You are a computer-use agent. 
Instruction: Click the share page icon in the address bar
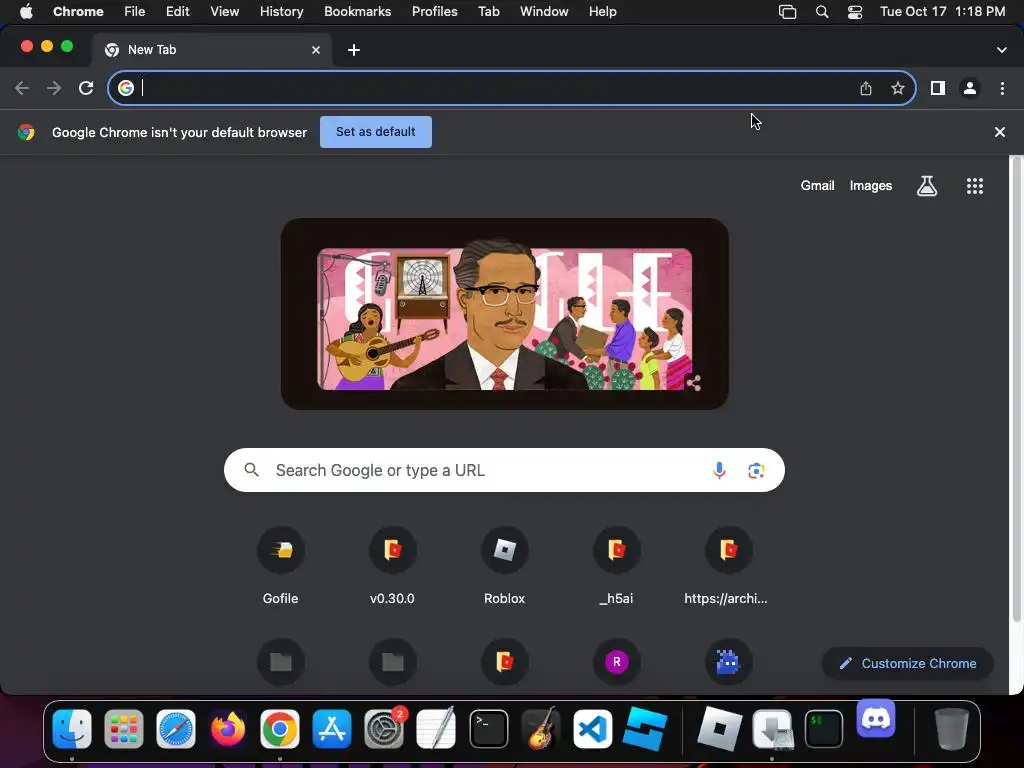coord(866,88)
